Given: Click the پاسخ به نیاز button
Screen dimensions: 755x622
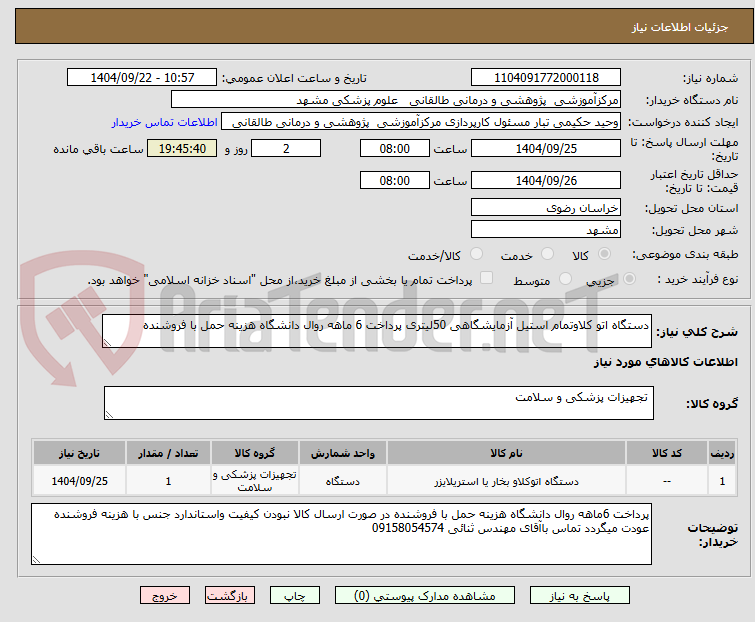Looking at the screenshot, I should point(580,596).
